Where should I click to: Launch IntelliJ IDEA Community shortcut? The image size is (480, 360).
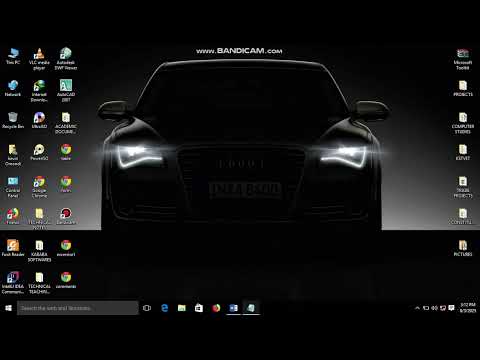13,283
